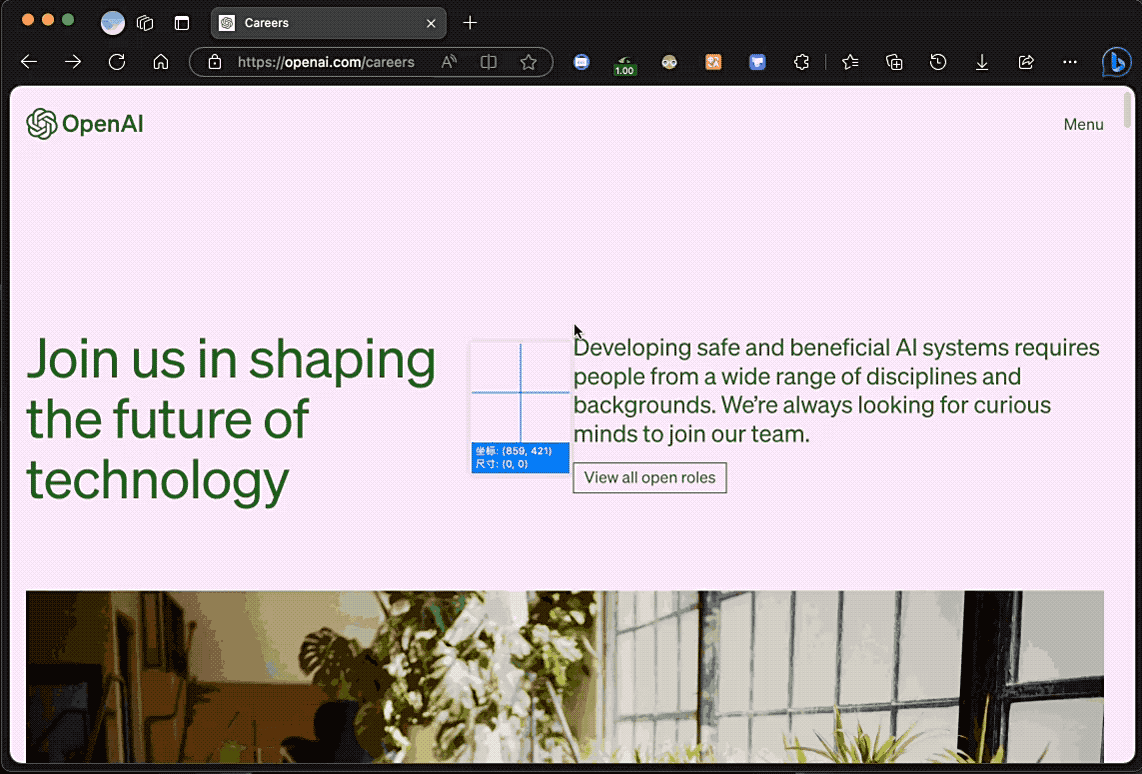Image resolution: width=1142 pixels, height=774 pixels.
Task: Open the blue square extension icon
Action: 757,62
